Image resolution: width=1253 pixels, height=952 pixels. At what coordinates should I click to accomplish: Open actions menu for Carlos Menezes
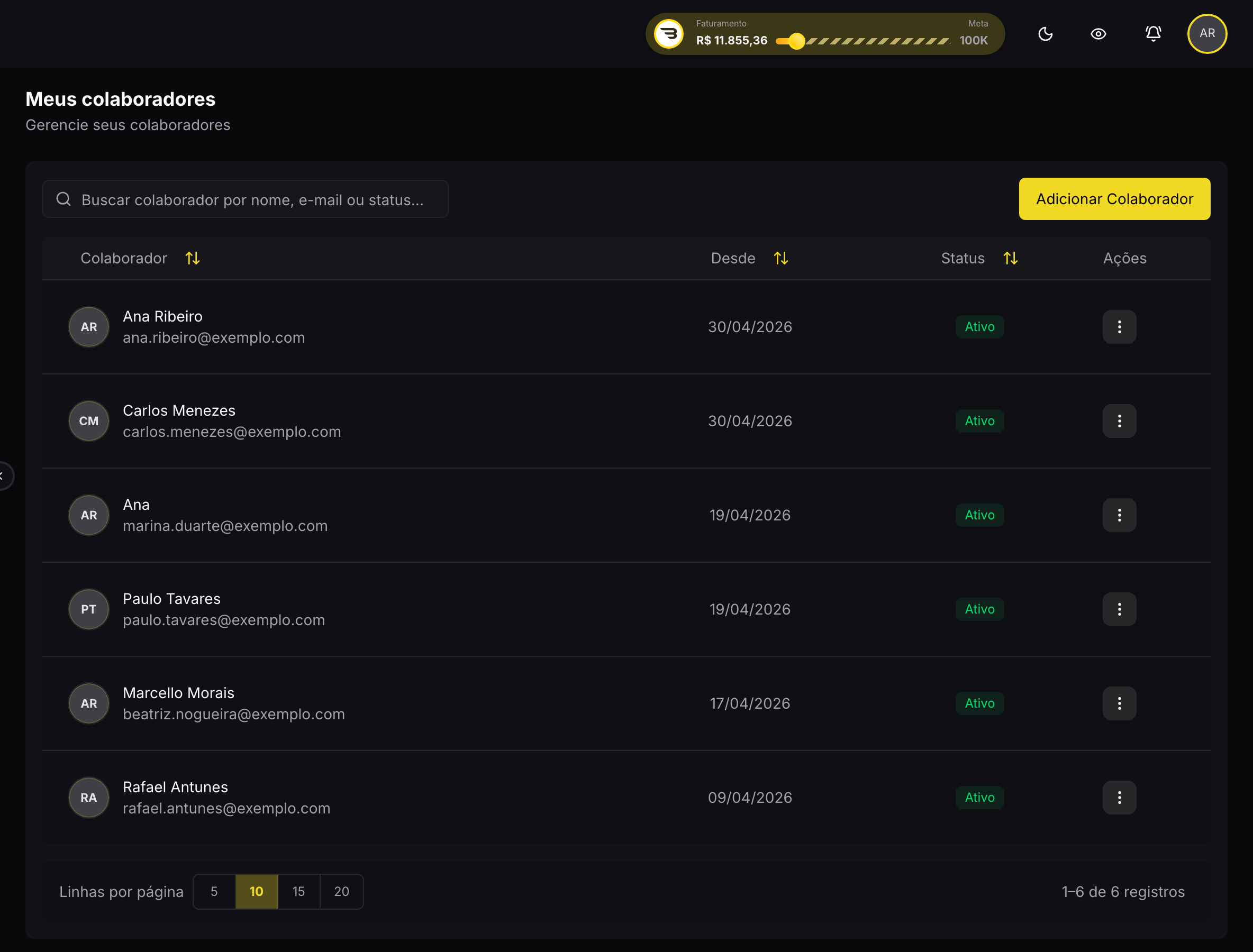click(1119, 421)
